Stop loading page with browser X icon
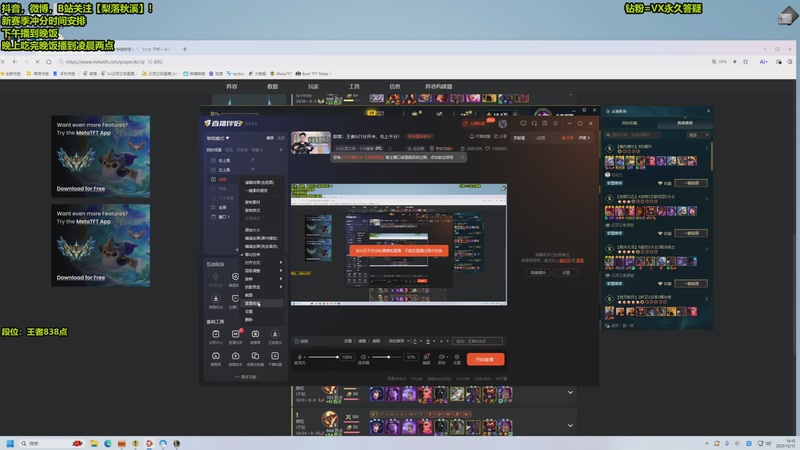Image resolution: width=800 pixels, height=450 pixels. click(x=37, y=62)
